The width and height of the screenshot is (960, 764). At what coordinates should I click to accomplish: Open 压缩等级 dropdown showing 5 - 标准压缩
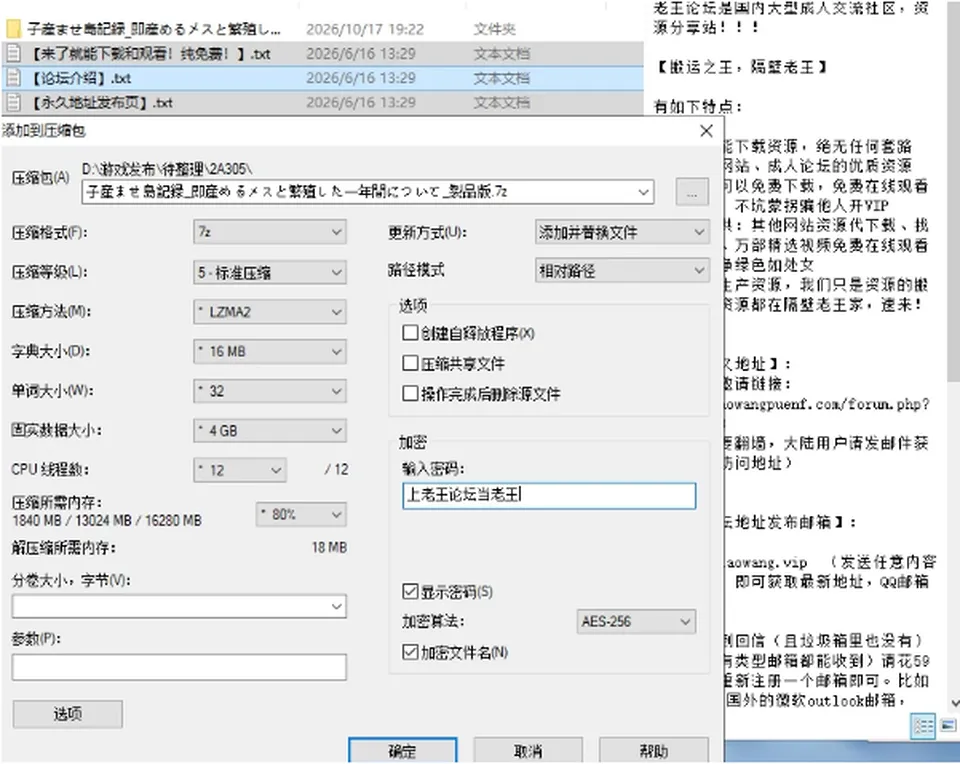click(x=270, y=272)
